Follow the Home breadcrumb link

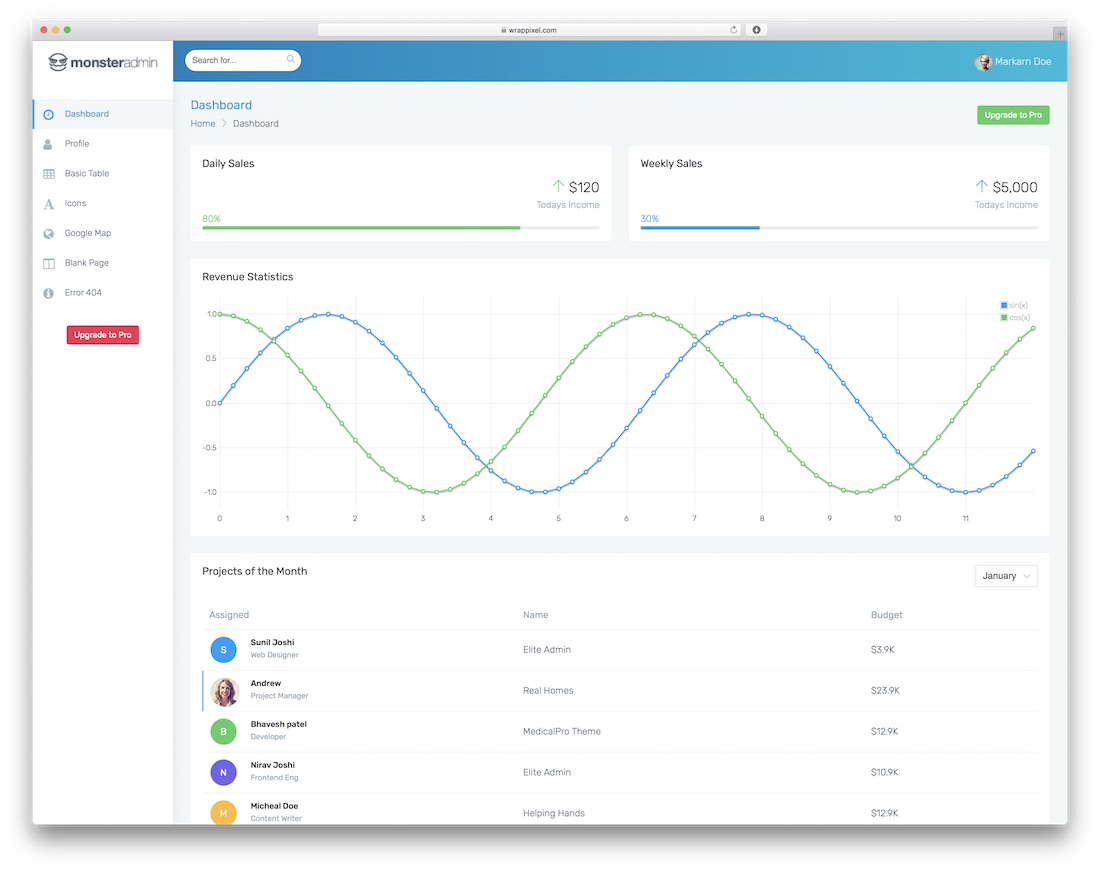pyautogui.click(x=203, y=123)
